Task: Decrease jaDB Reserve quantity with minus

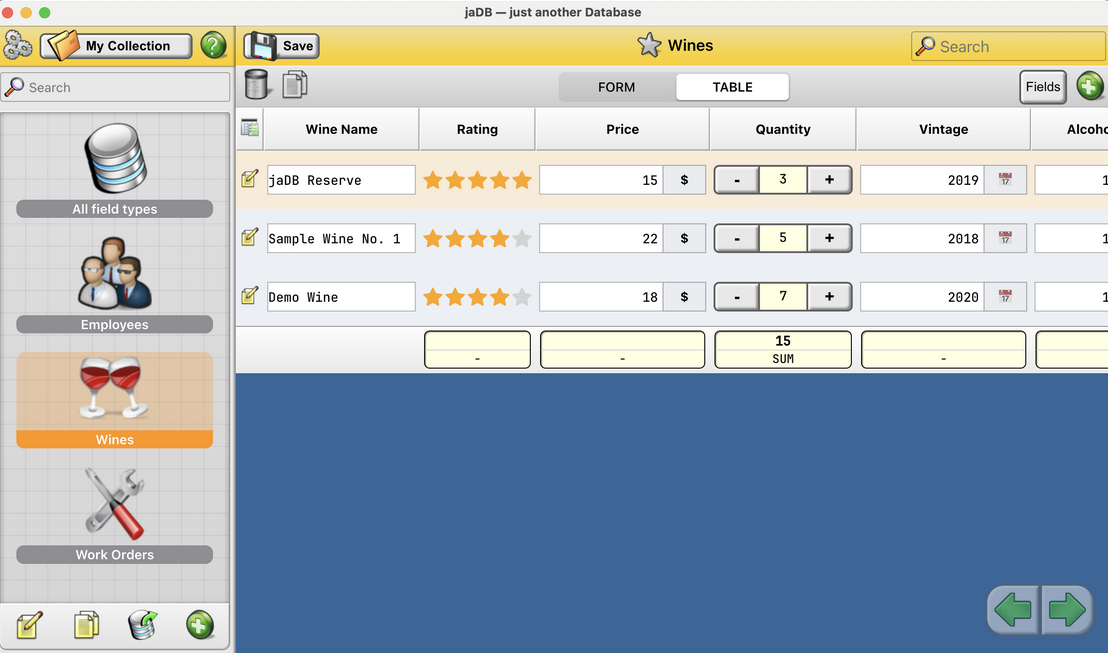Action: (736, 180)
